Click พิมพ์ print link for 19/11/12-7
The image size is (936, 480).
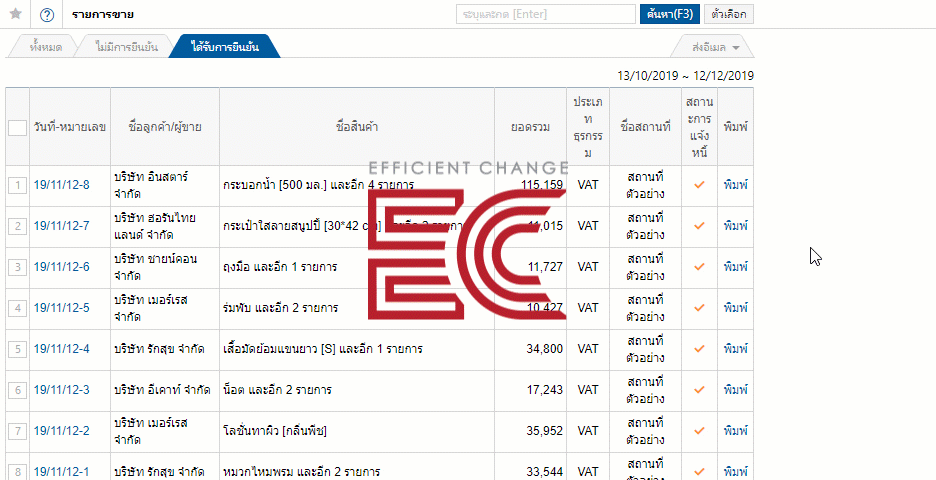735,226
